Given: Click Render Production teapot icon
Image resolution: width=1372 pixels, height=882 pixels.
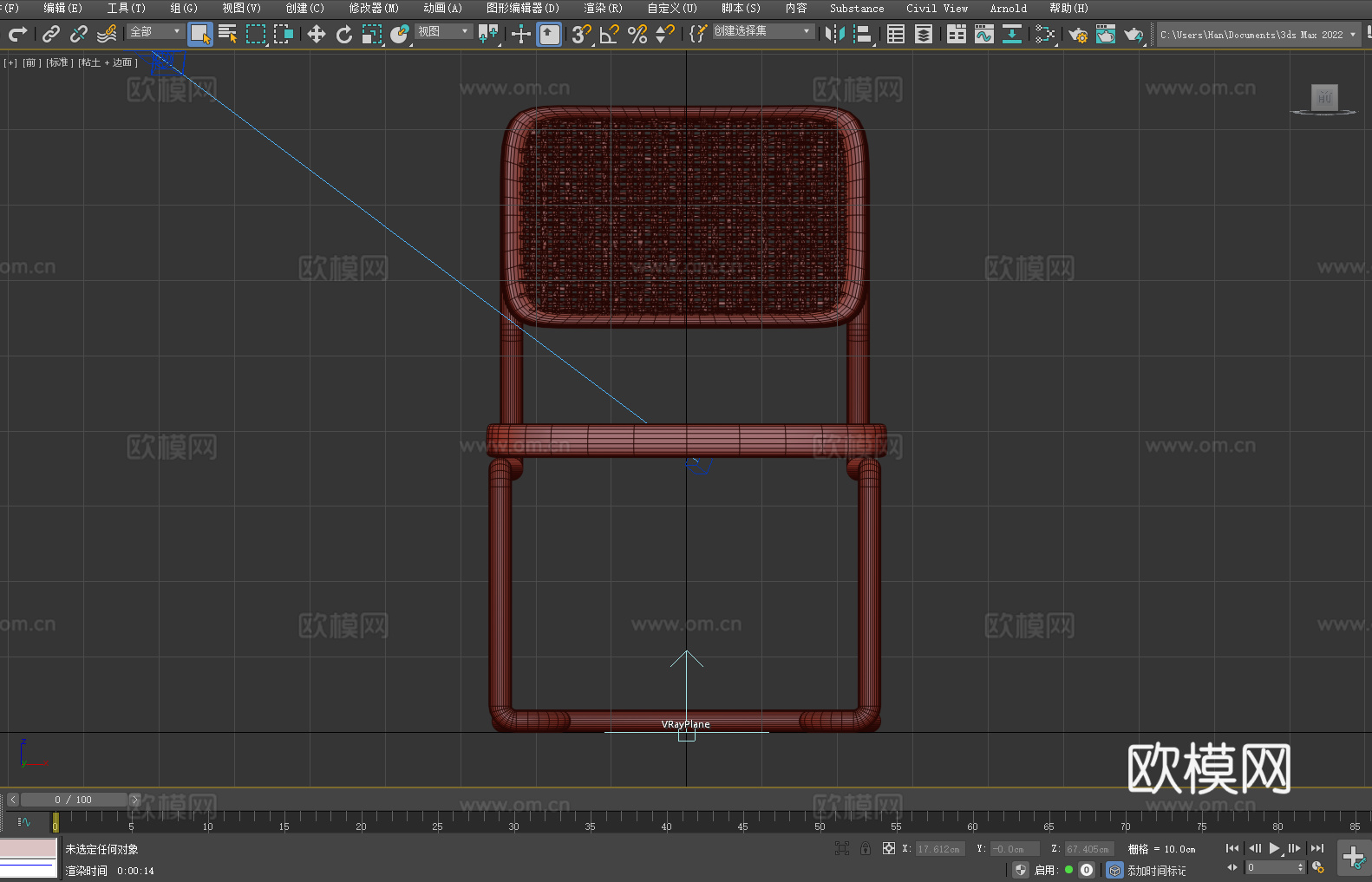Looking at the screenshot, I should pyautogui.click(x=1134, y=34).
